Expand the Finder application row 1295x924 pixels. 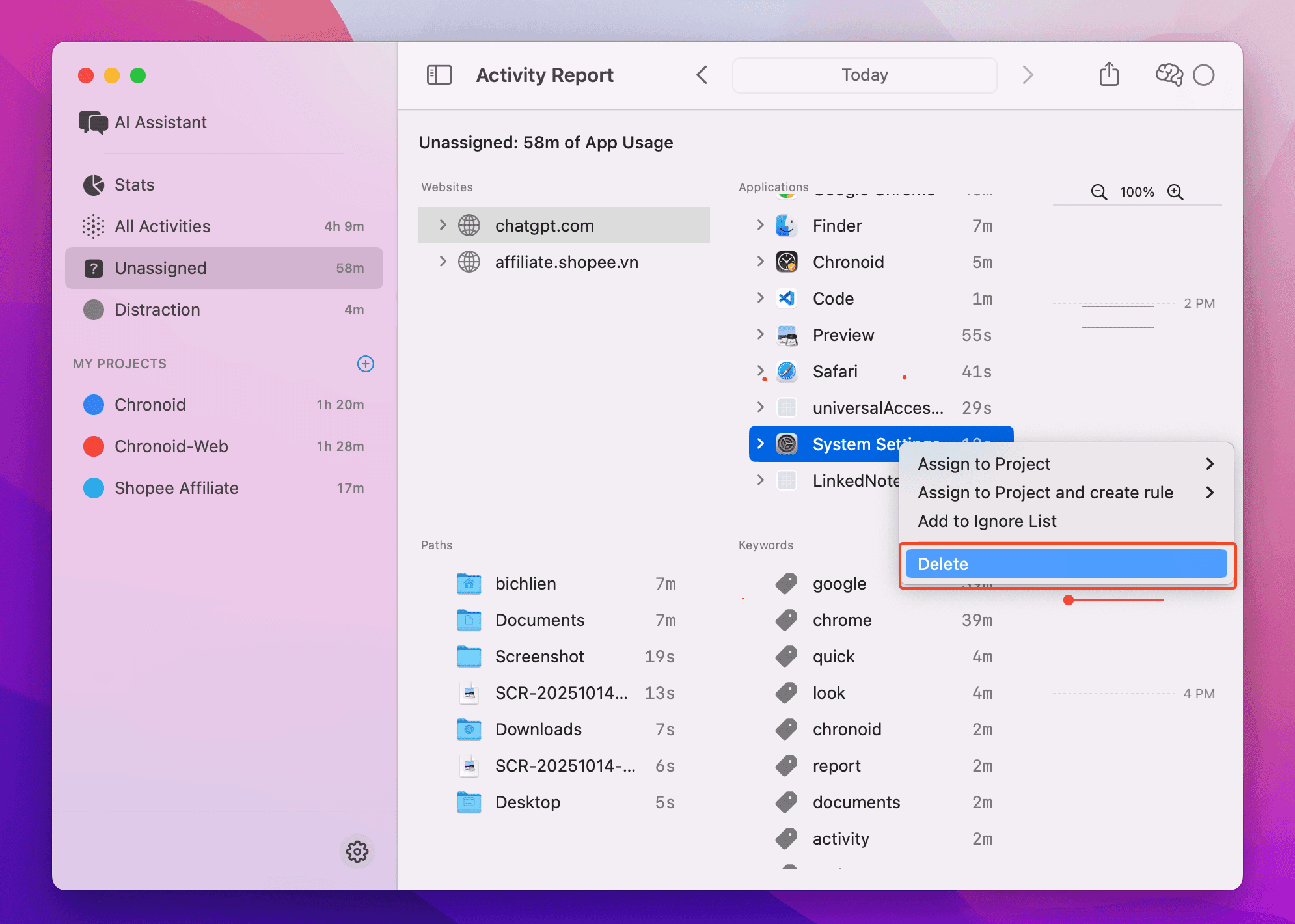[760, 225]
